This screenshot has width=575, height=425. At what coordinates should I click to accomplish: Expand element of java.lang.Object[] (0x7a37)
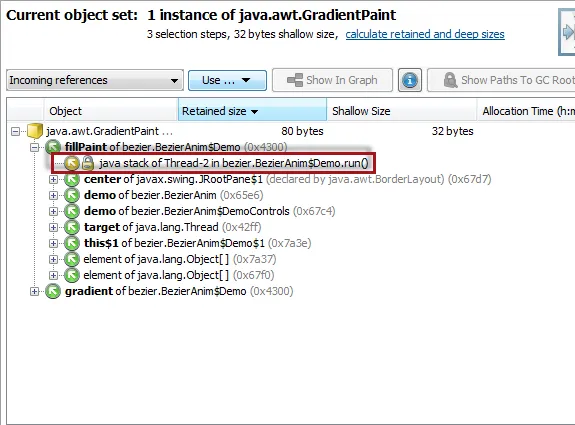(54, 260)
